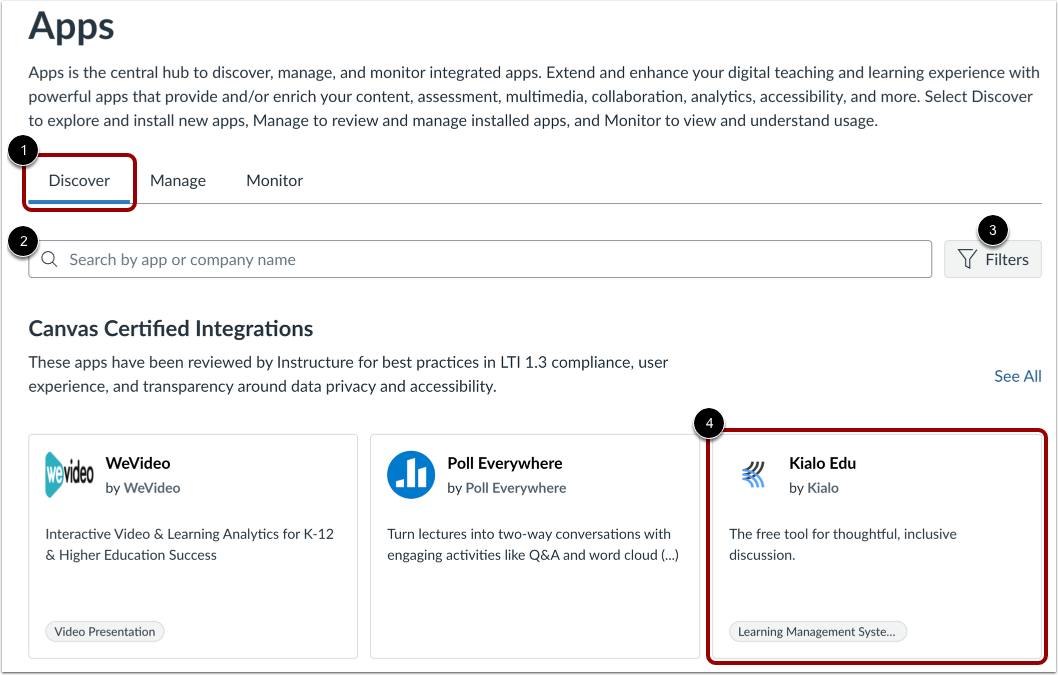Open the WeVideo app title

tap(138, 463)
